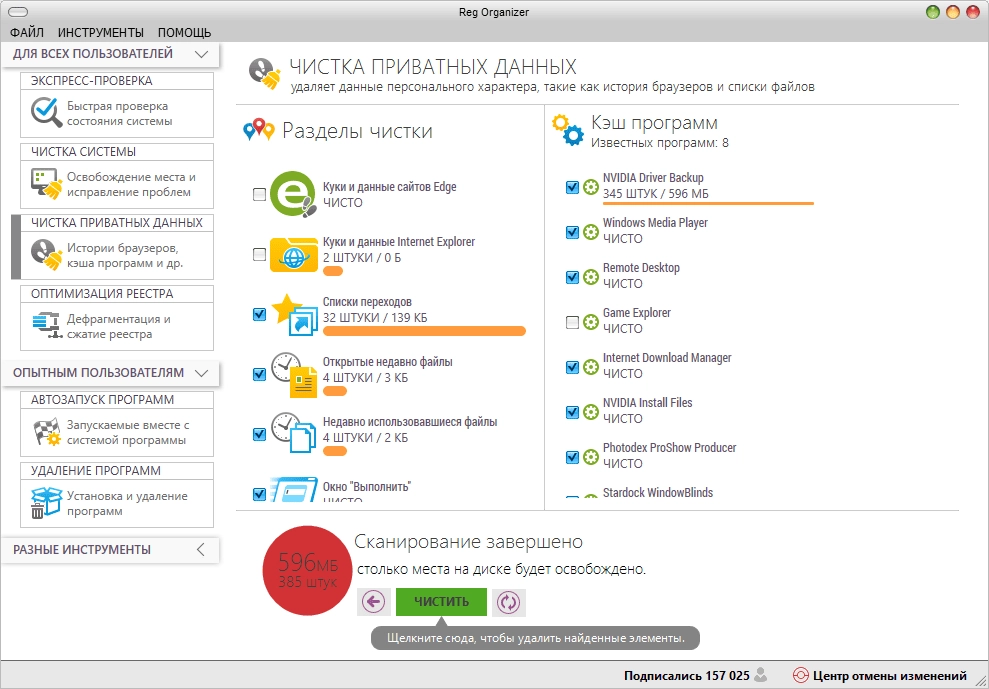Click the gear icon beside Game Explorer
Viewport: 989px width, 689px height.
tap(590, 322)
